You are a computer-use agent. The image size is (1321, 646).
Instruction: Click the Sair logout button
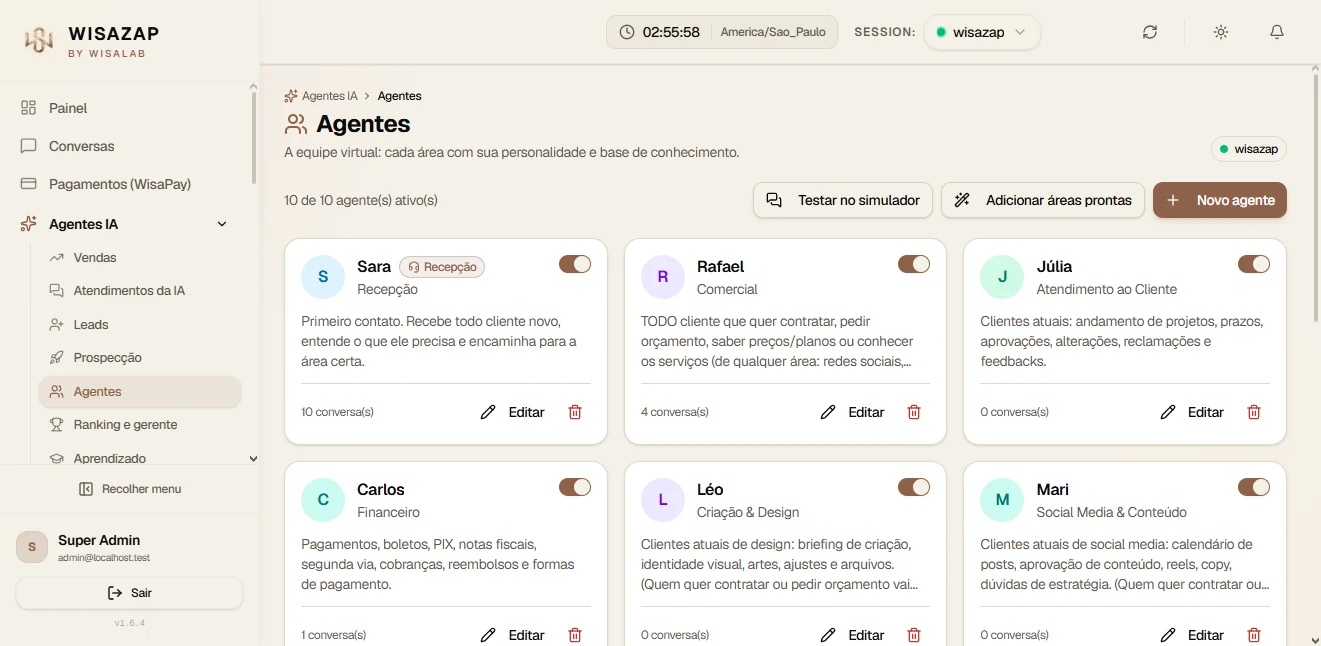point(129,593)
